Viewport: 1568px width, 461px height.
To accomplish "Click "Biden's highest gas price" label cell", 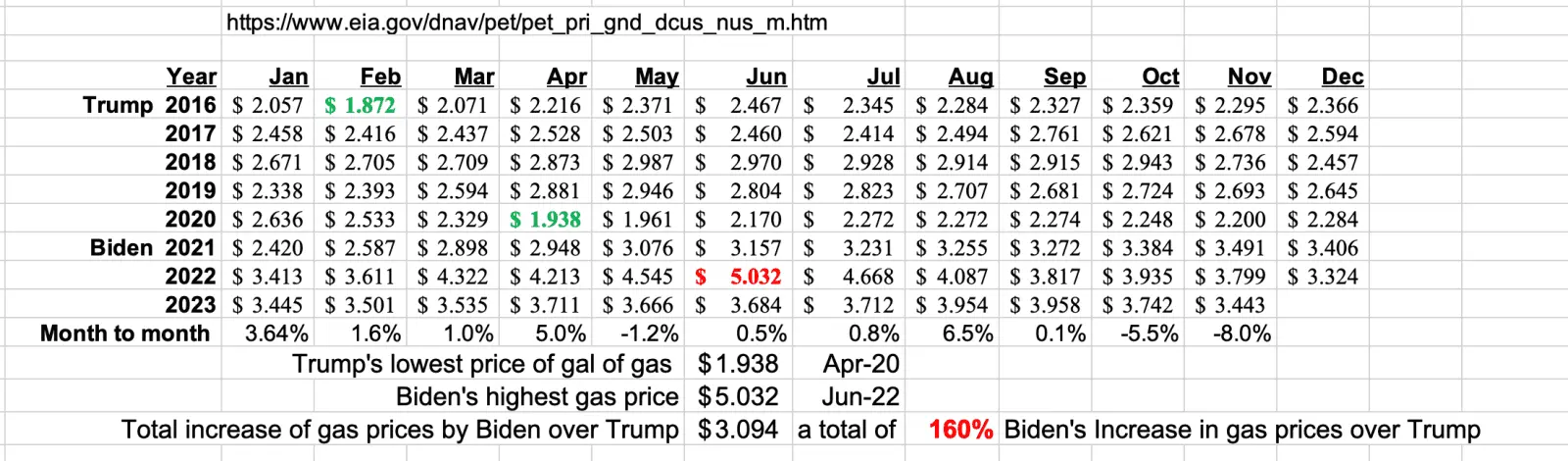I will click(x=536, y=397).
